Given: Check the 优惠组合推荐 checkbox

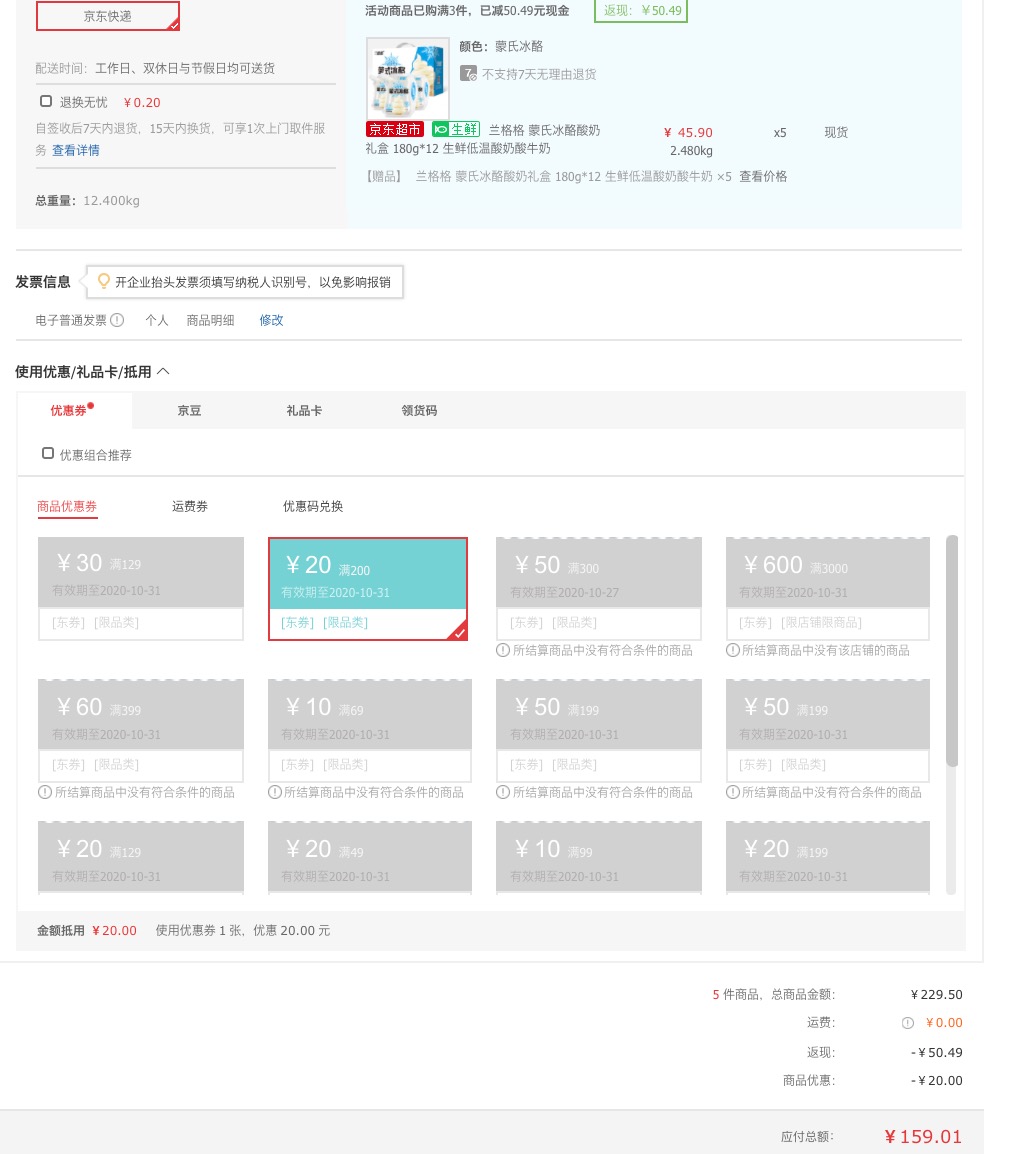Looking at the screenshot, I should click(x=48, y=453).
